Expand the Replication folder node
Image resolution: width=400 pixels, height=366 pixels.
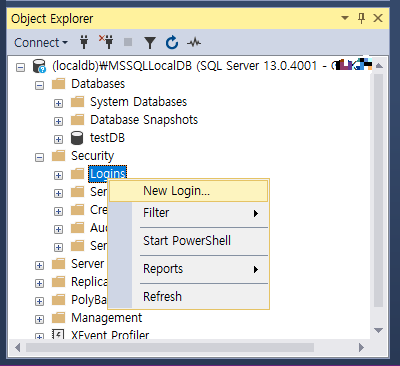pos(39,284)
